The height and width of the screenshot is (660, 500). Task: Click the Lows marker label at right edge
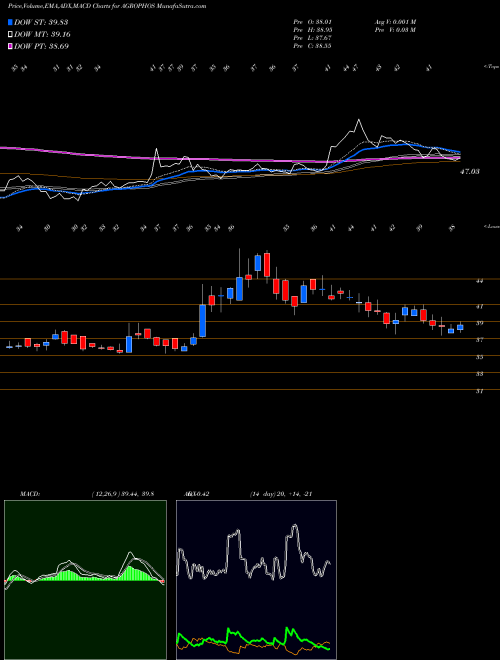pyautogui.click(x=492, y=226)
